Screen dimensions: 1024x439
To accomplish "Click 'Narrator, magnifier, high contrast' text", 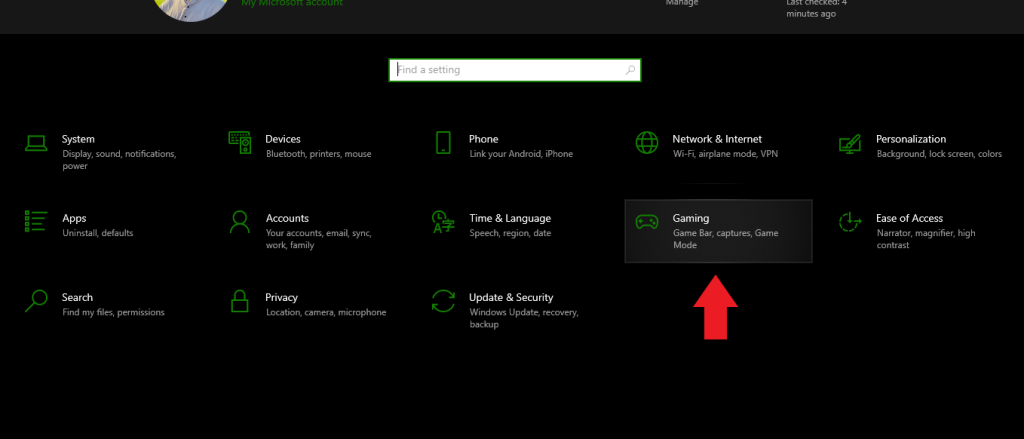I will pyautogui.click(x=926, y=239).
